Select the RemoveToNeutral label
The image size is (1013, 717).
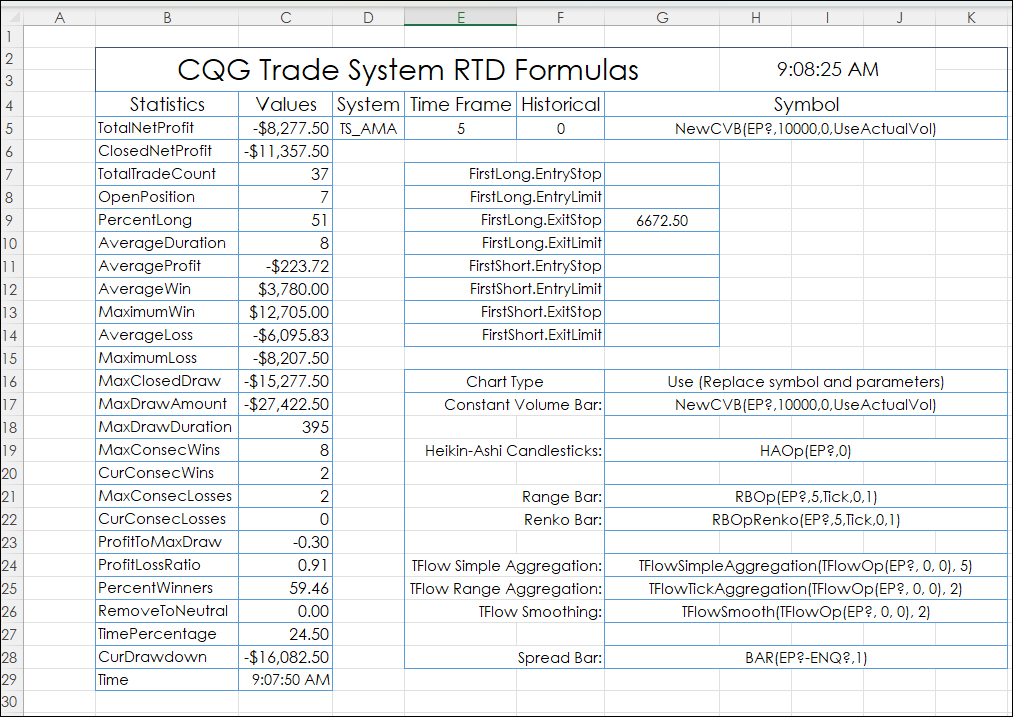pyautogui.click(x=167, y=612)
